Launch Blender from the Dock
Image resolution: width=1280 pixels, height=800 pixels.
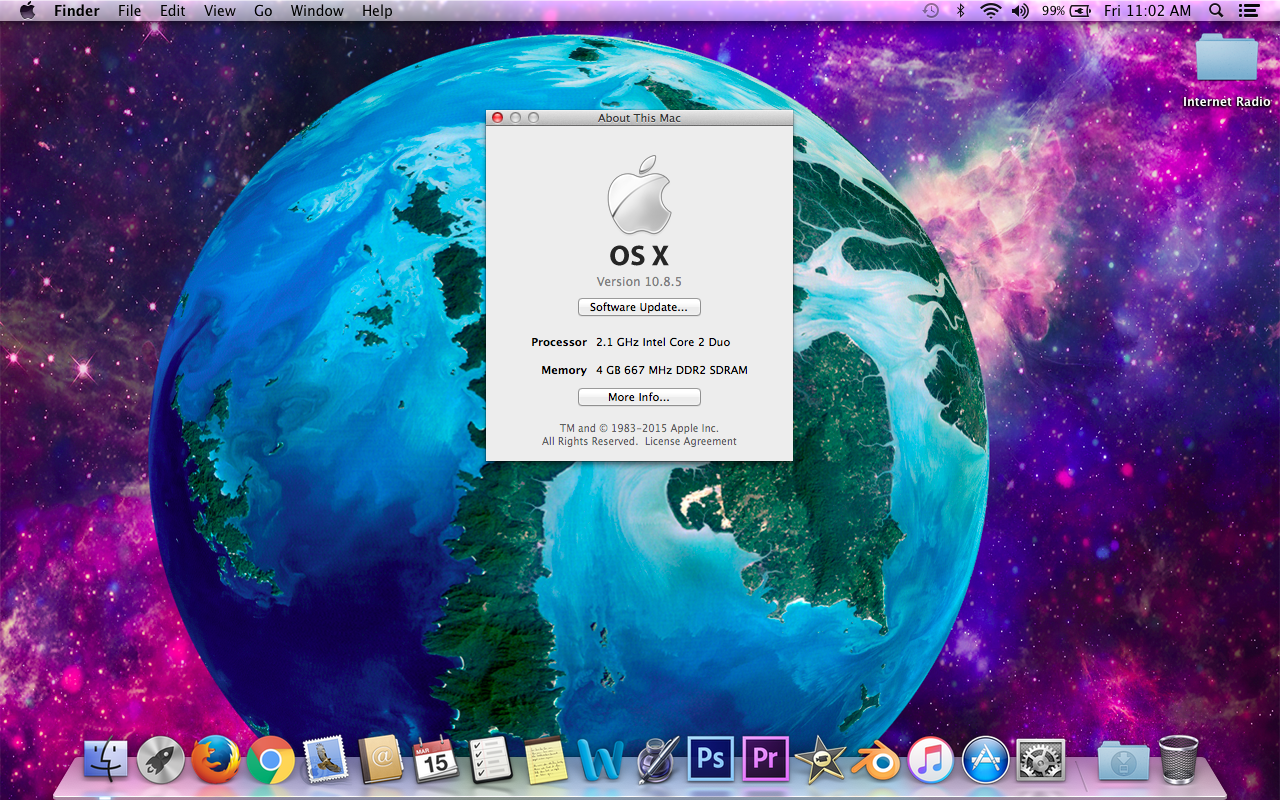[x=876, y=761]
